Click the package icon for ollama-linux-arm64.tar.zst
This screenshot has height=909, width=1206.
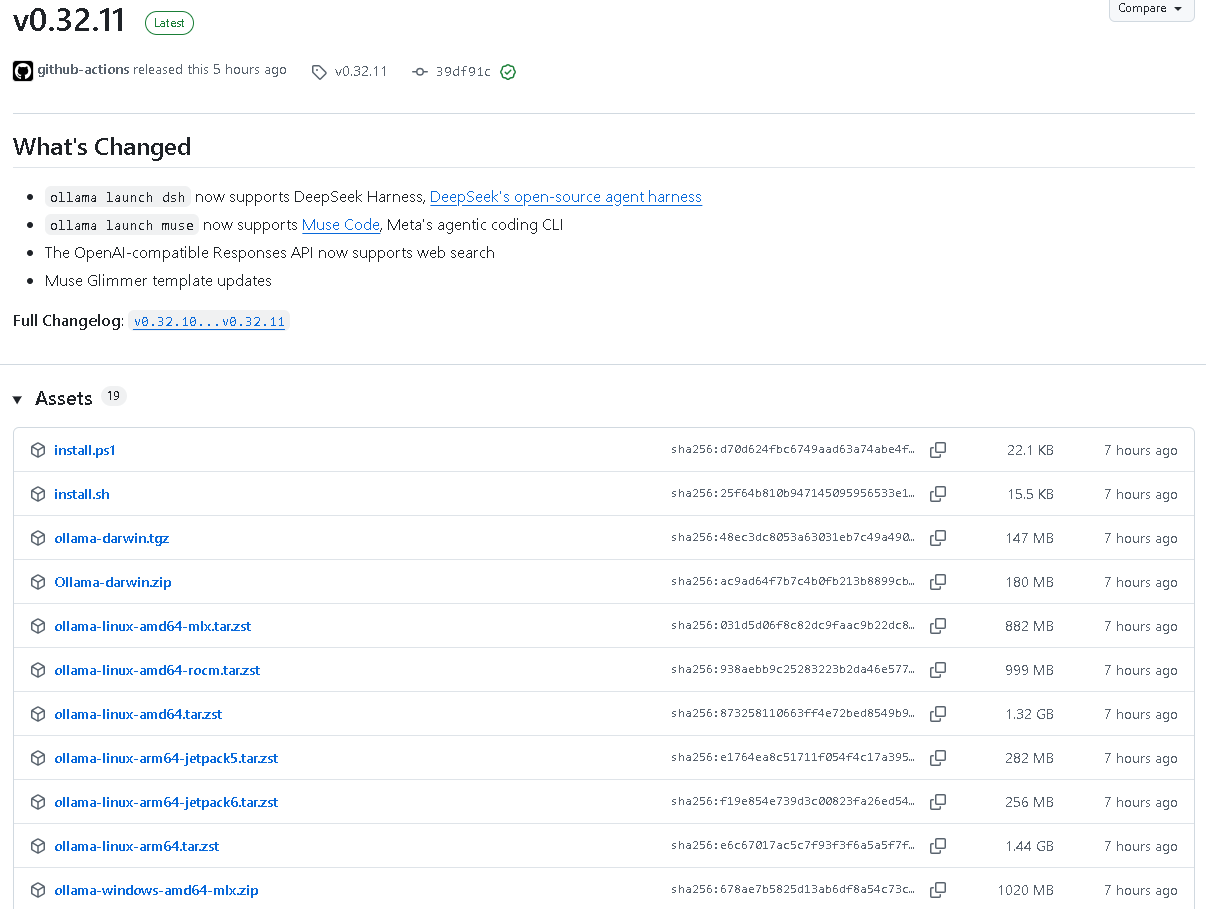[x=38, y=846]
